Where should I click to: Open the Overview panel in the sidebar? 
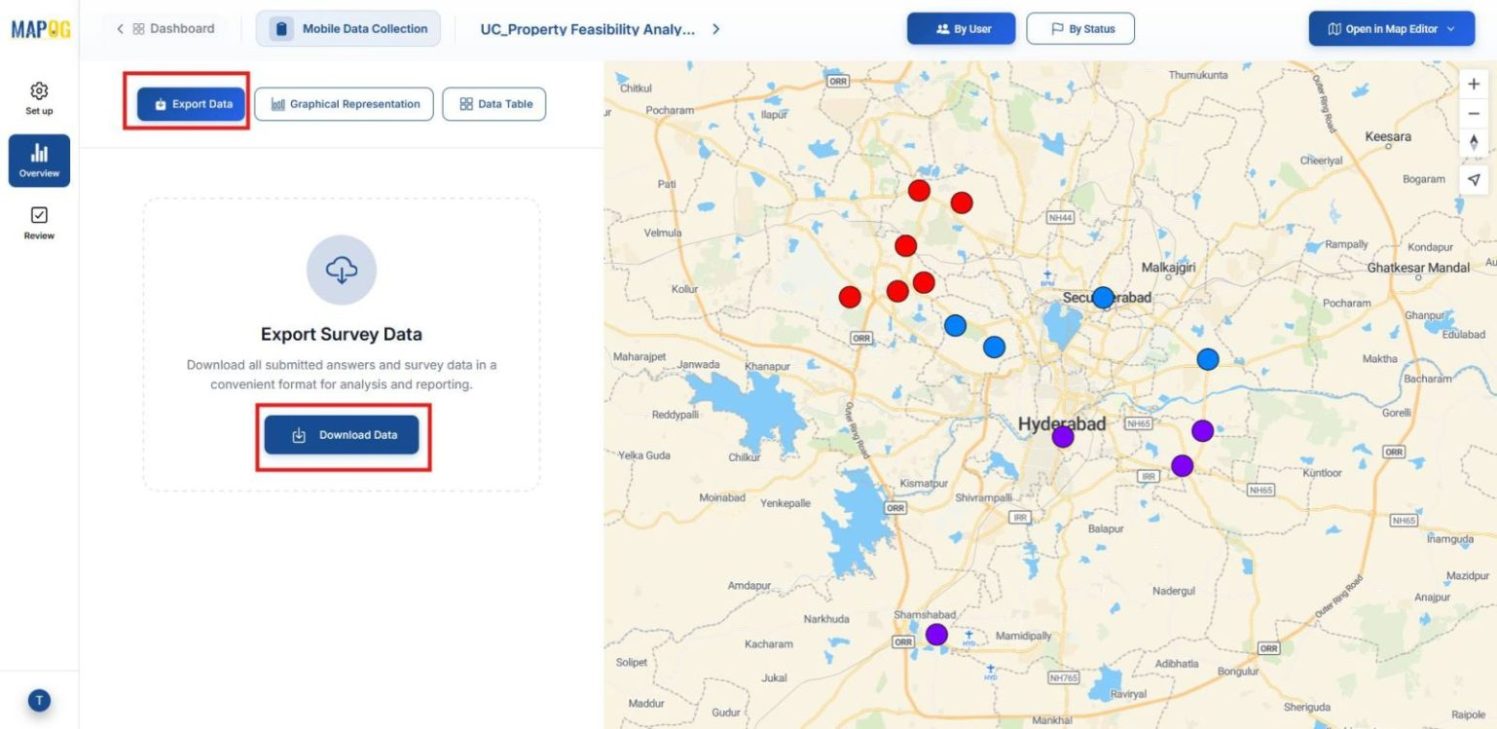pyautogui.click(x=38, y=160)
